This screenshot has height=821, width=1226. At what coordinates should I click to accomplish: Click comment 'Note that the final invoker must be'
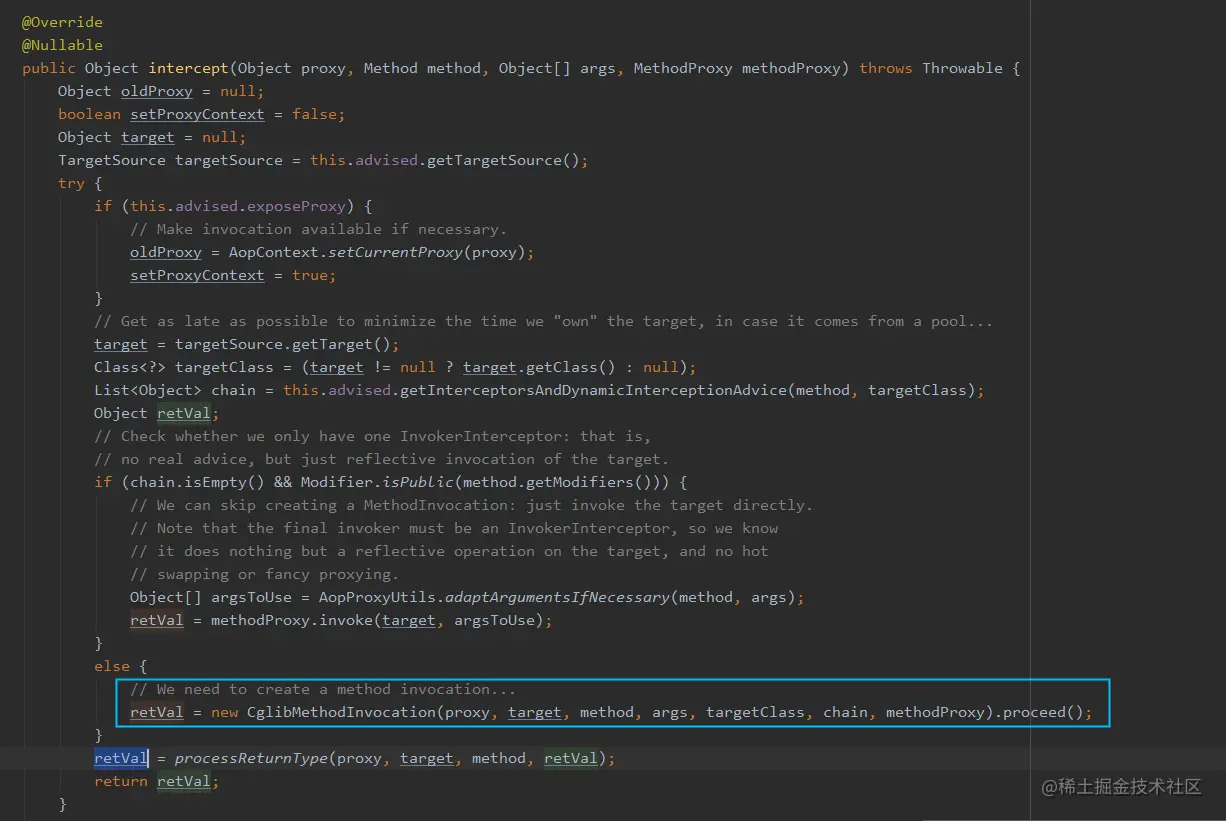point(454,528)
